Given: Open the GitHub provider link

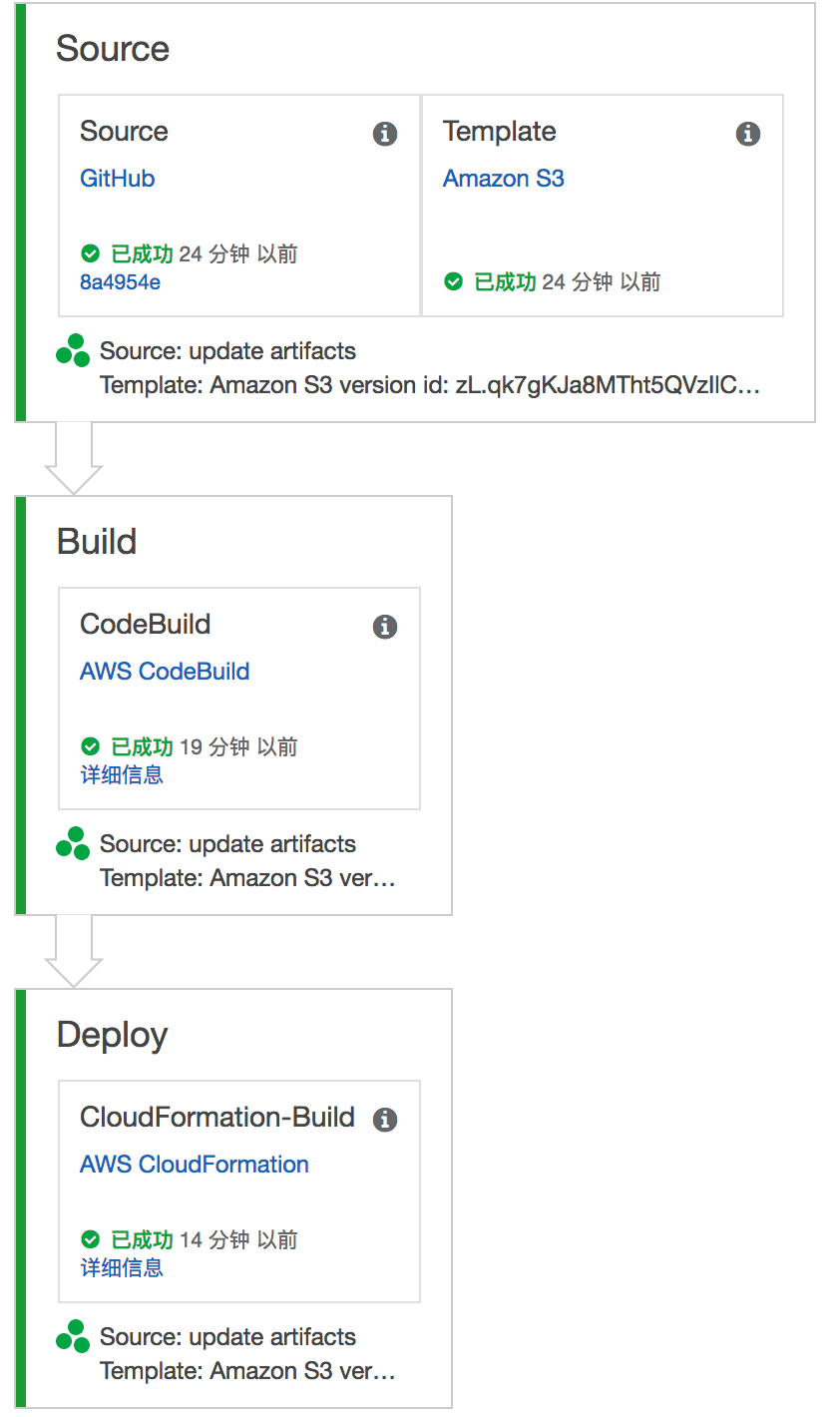Looking at the screenshot, I should pyautogui.click(x=118, y=179).
